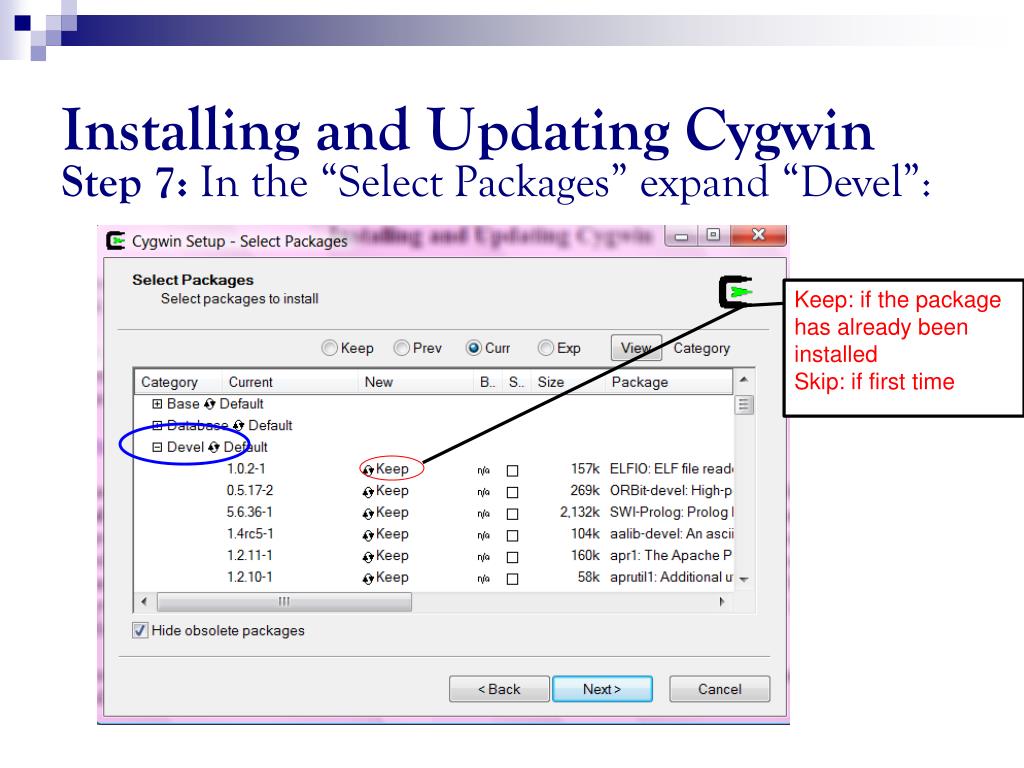Check the source checkbox for ELFIO package
Image resolution: width=1024 pixels, height=768 pixels.
[513, 470]
